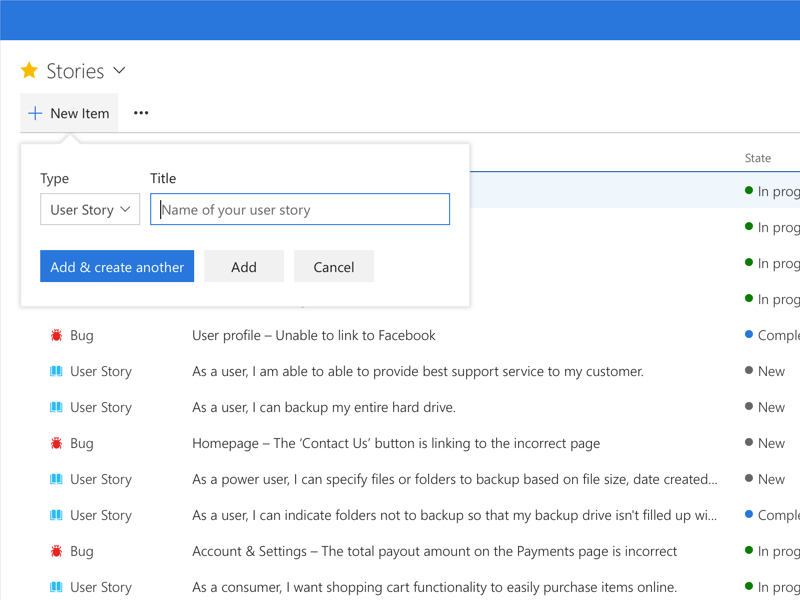The height and width of the screenshot is (600, 800).
Task: Click the bug icon on the Contact Us row
Action: point(56,443)
